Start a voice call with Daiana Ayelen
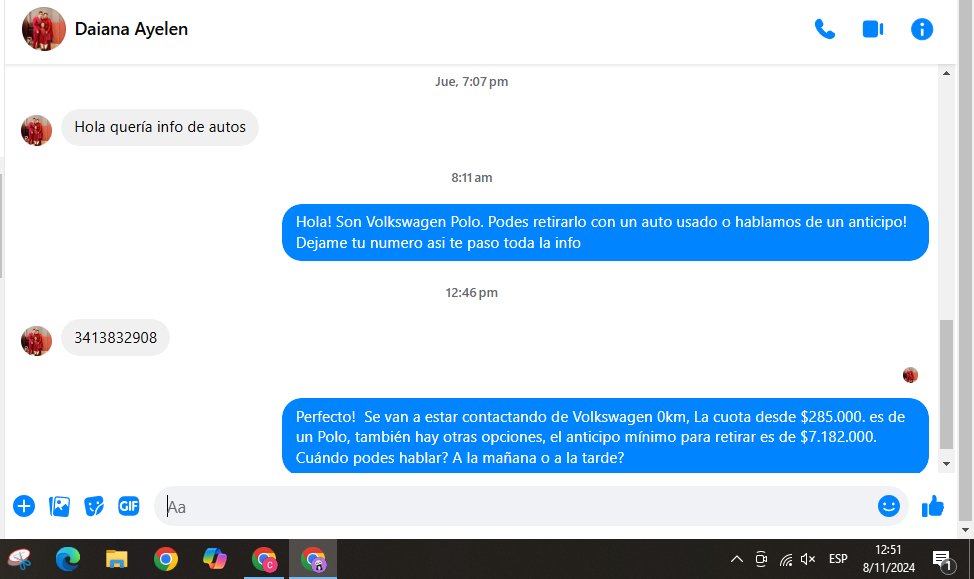This screenshot has width=974, height=579. coord(824,29)
